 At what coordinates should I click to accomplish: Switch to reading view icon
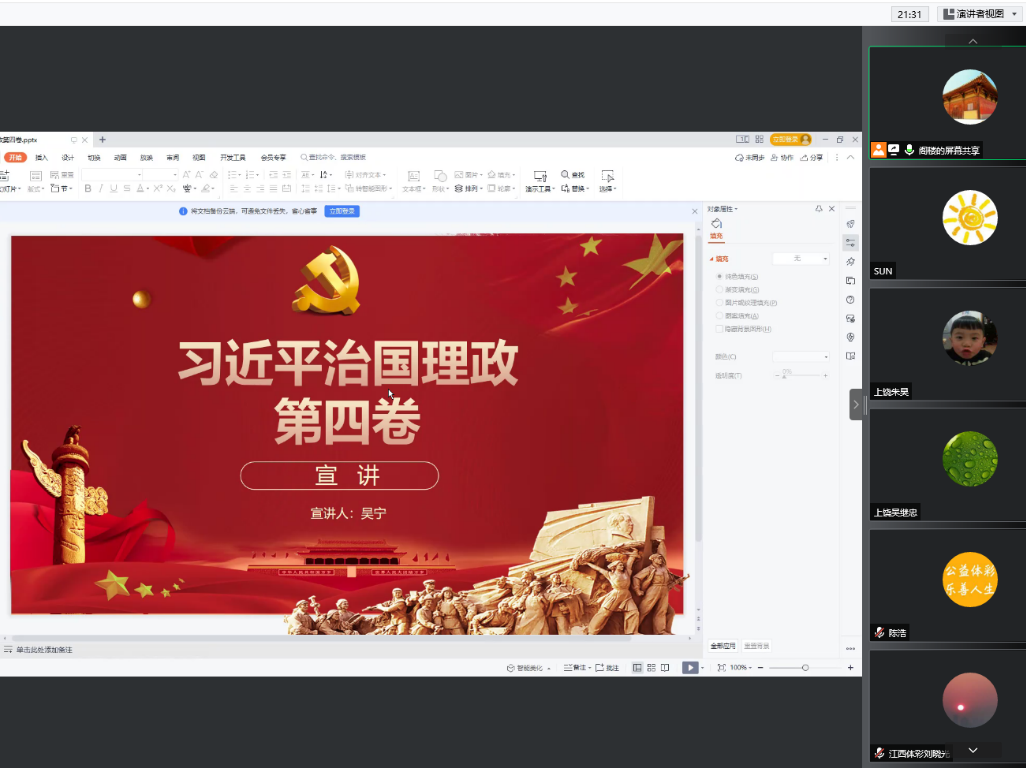[665, 667]
